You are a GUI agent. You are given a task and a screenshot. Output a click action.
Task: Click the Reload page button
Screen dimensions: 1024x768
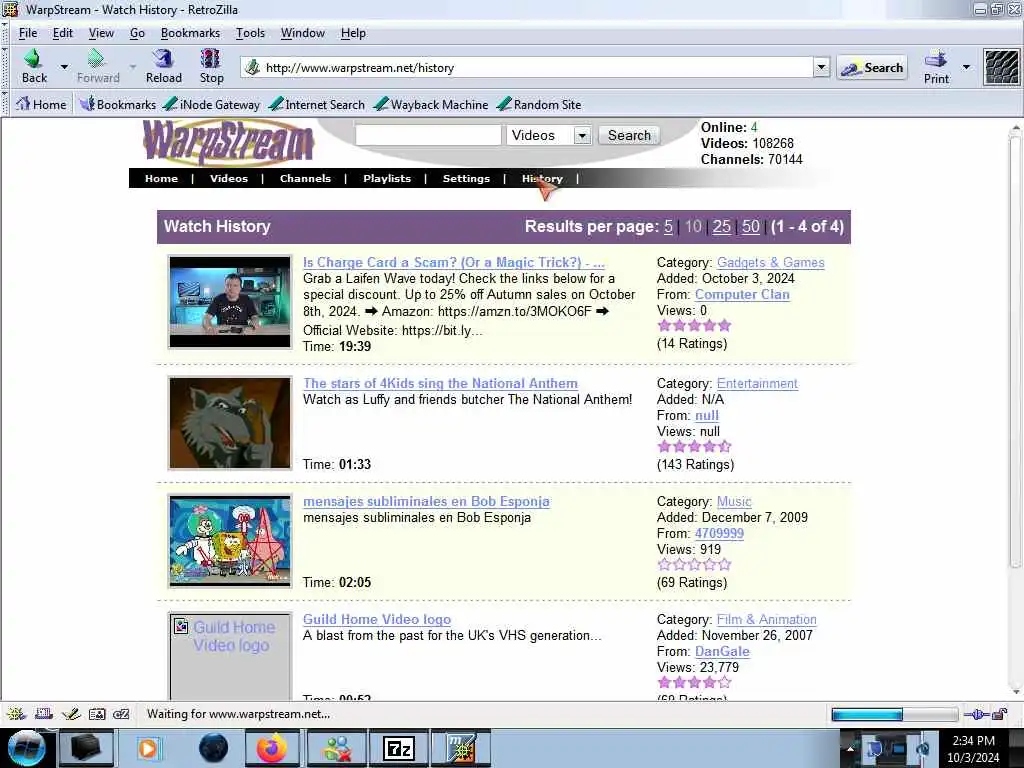163,67
